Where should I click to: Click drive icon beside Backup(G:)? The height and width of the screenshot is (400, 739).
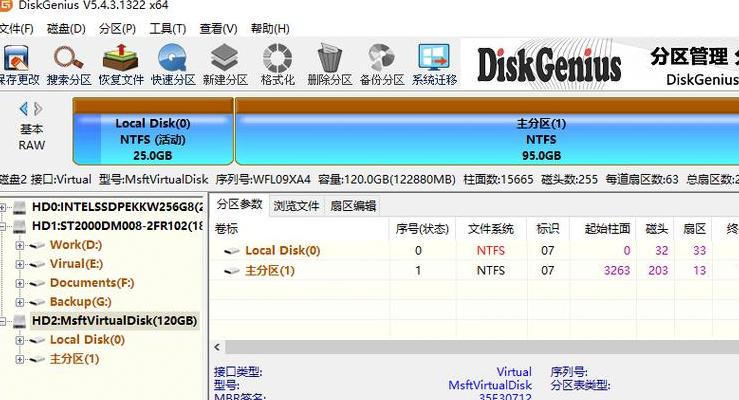point(37,302)
